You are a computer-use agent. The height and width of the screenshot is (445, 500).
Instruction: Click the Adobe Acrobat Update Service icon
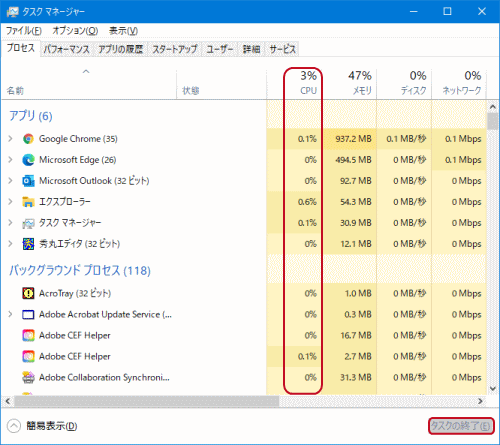coord(28,314)
